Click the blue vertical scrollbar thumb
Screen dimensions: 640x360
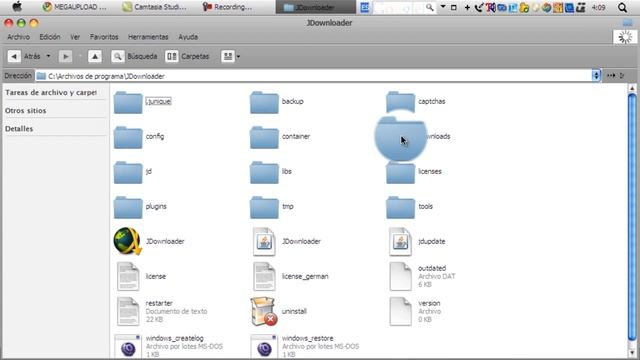tap(632, 217)
